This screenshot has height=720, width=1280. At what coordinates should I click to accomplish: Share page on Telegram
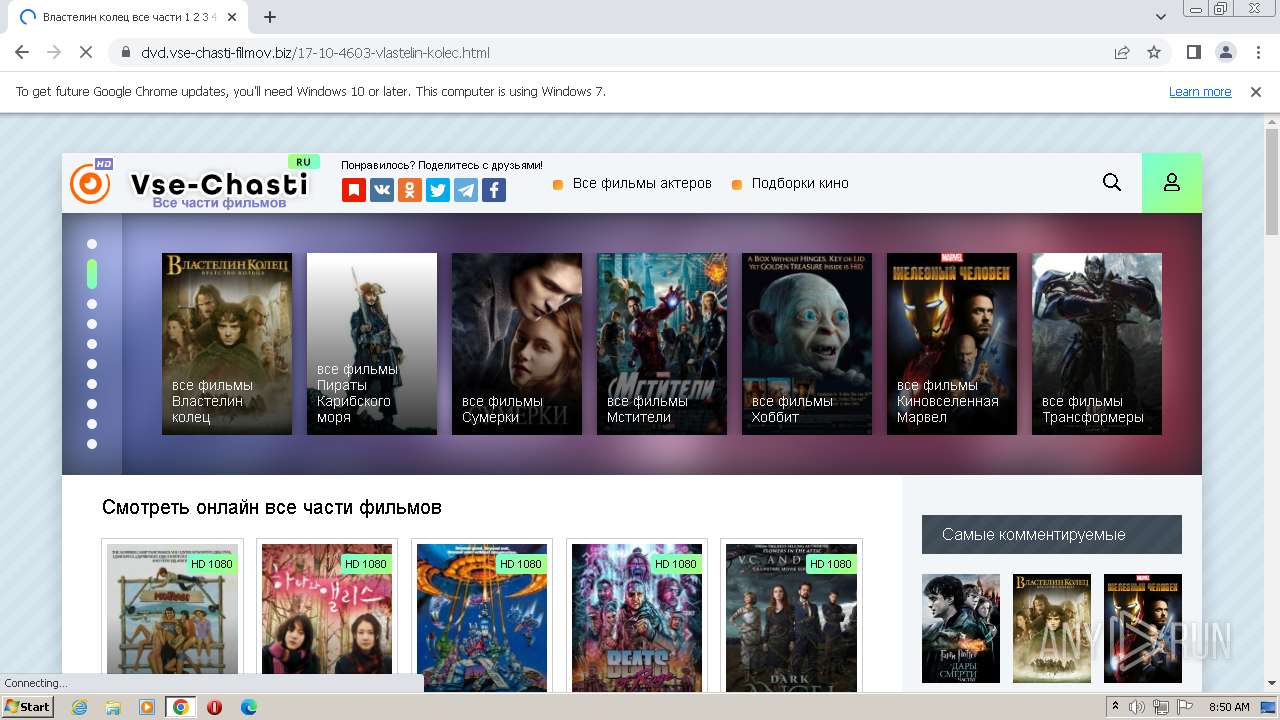[x=466, y=190]
